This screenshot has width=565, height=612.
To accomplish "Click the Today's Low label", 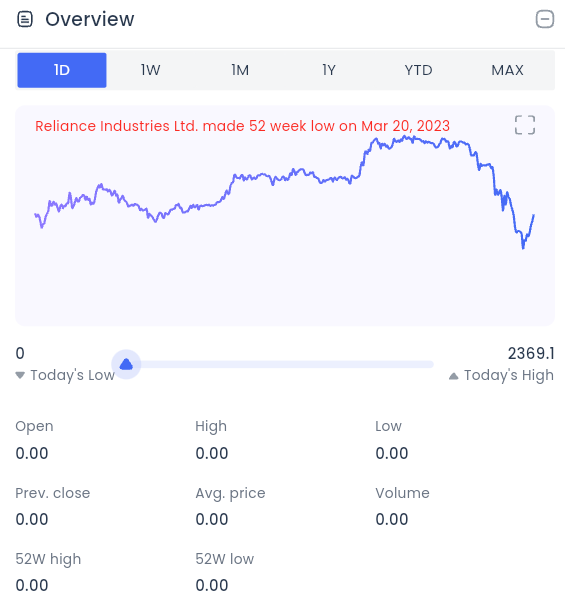I will (x=72, y=375).
